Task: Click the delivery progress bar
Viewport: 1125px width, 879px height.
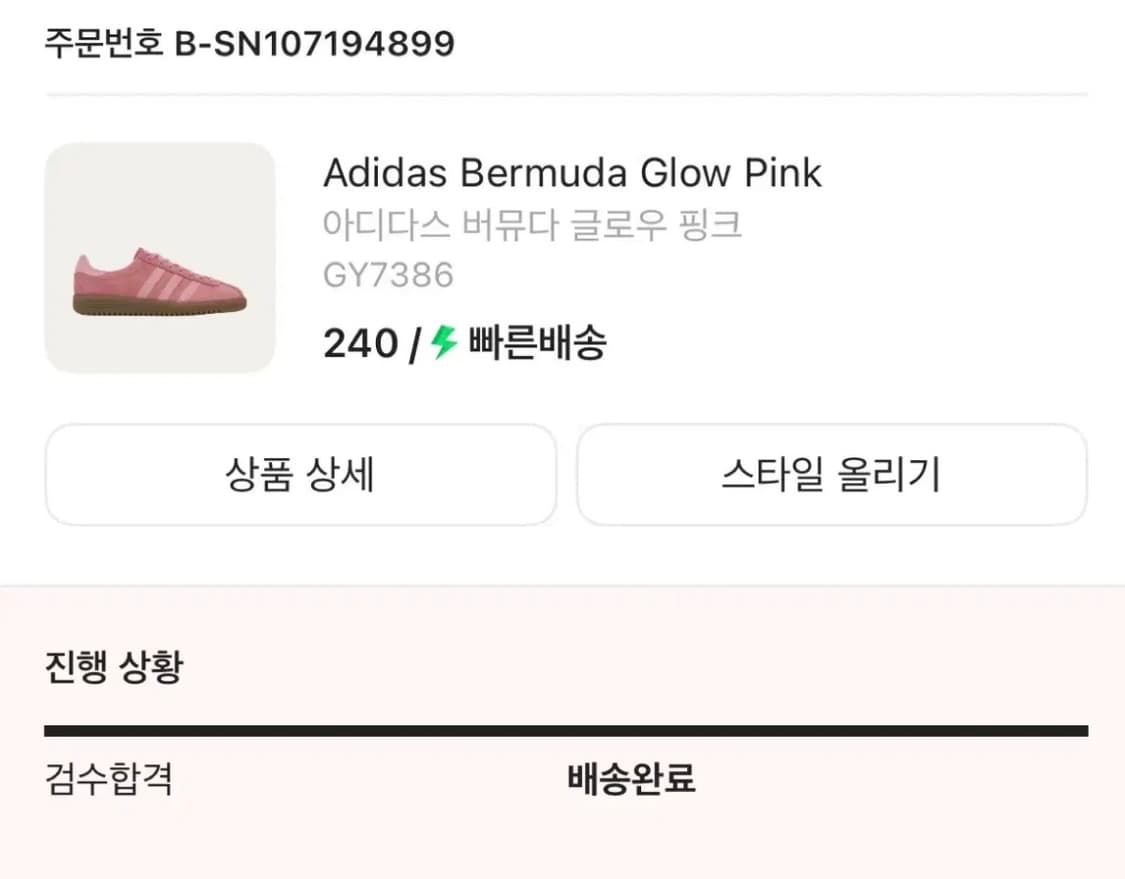Action: click(x=562, y=728)
